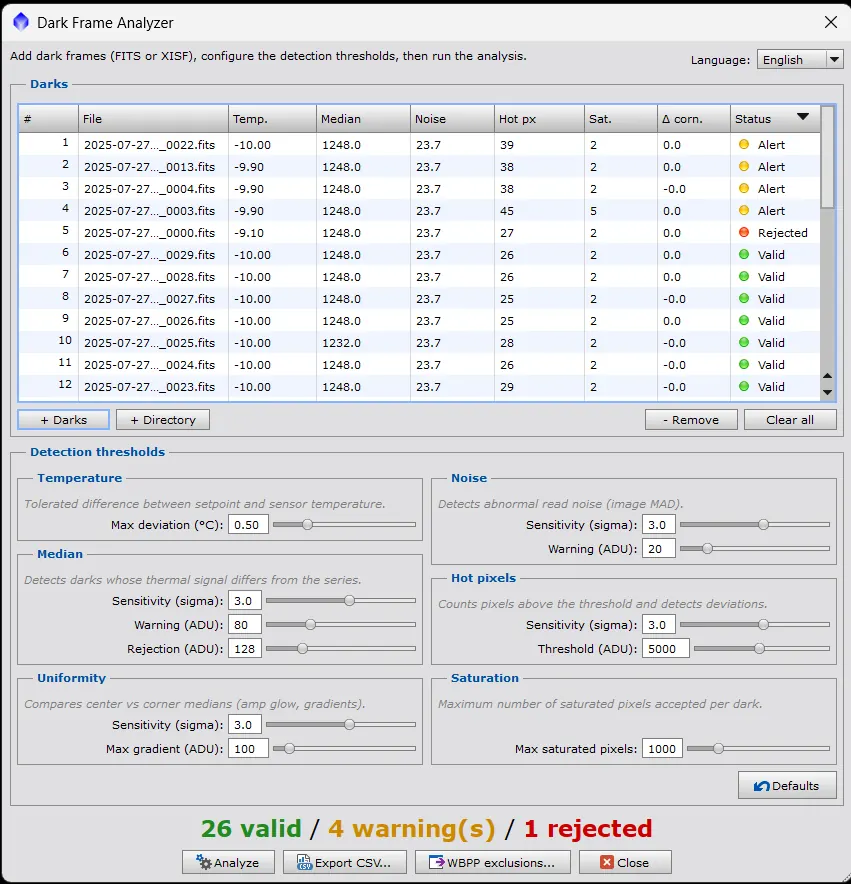Sort by the Hot px column header
This screenshot has height=884, width=851.
tap(539, 119)
